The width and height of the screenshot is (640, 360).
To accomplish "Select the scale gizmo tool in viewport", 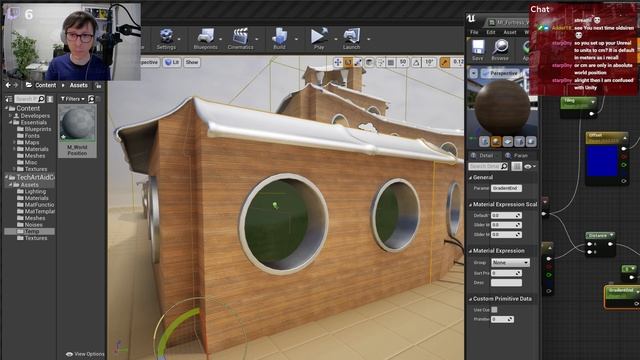I will [358, 62].
